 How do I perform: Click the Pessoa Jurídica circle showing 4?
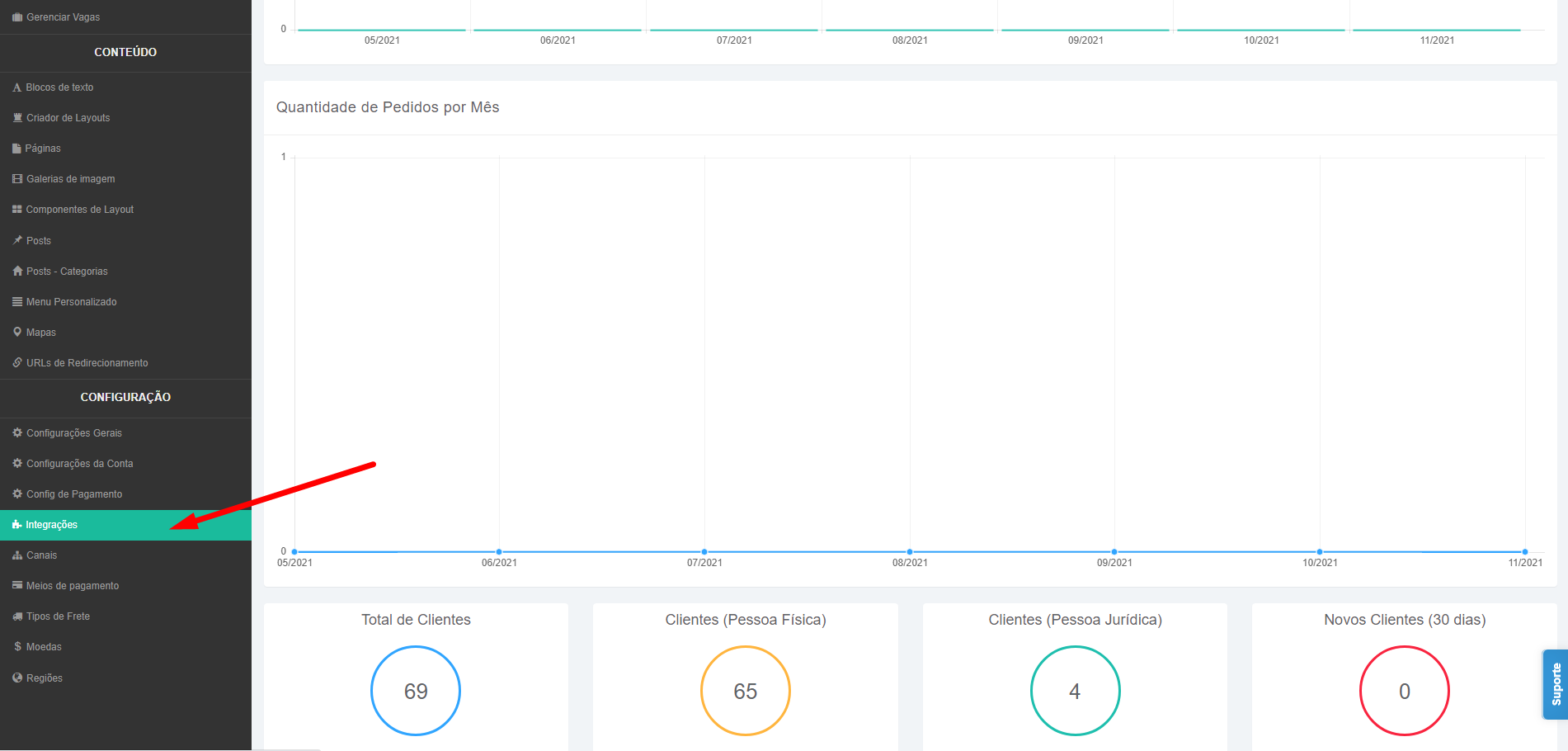tap(1076, 691)
